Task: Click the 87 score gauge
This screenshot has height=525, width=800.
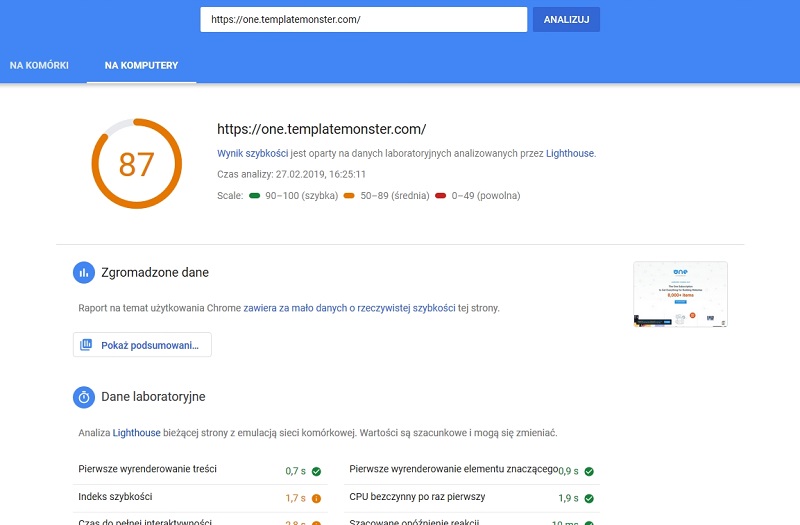Action: [x=137, y=164]
